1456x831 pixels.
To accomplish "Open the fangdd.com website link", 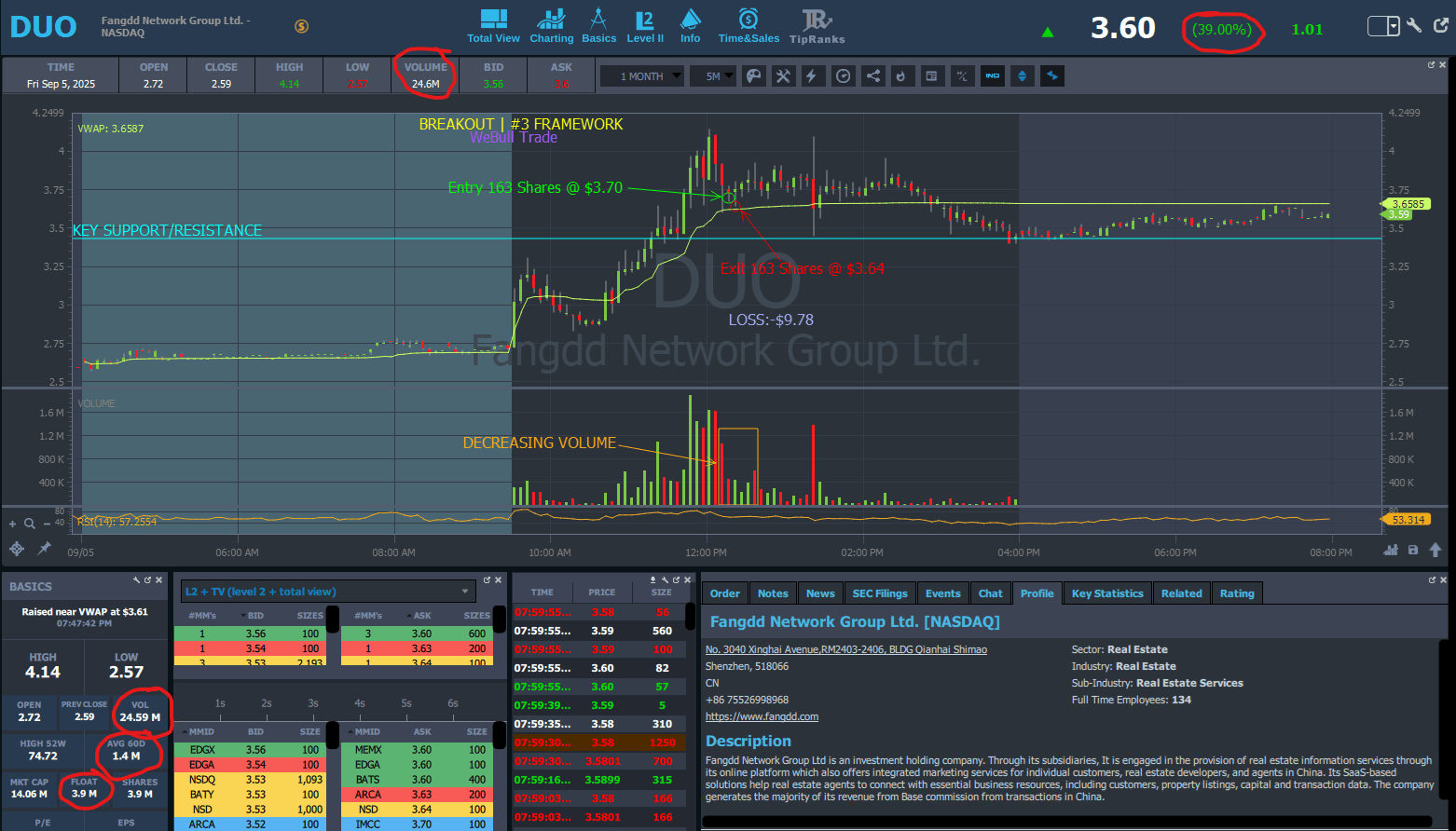I will 762,716.
